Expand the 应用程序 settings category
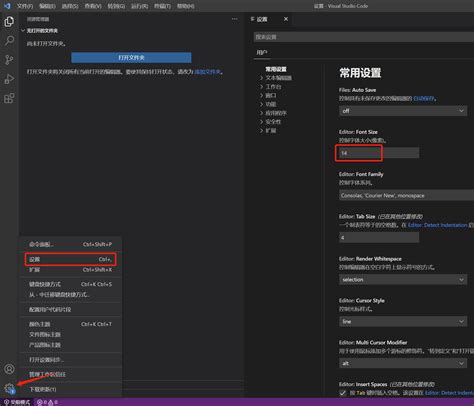The image size is (474, 406). pos(273,113)
